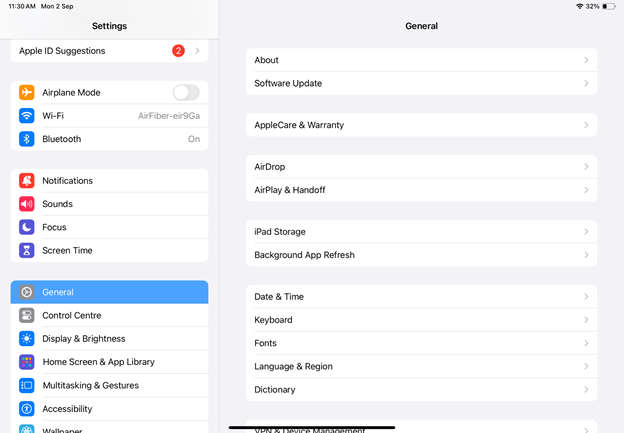Open Screen Time settings
This screenshot has width=624, height=433.
[x=109, y=250]
